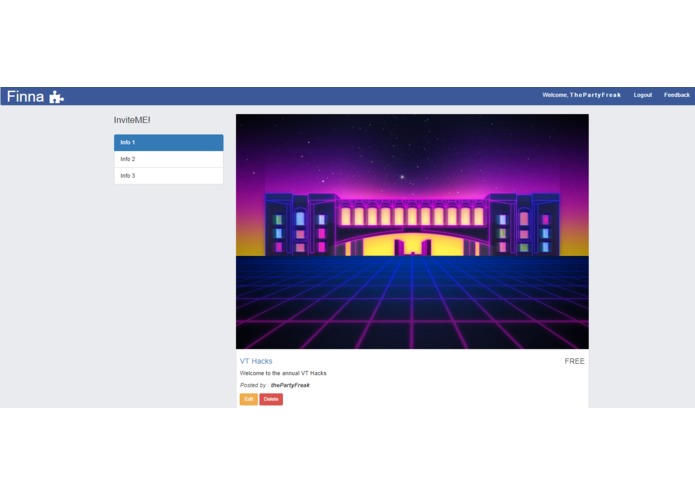
Task: Click the 'Welcome to the annual VT Hacks' description
Action: point(283,373)
